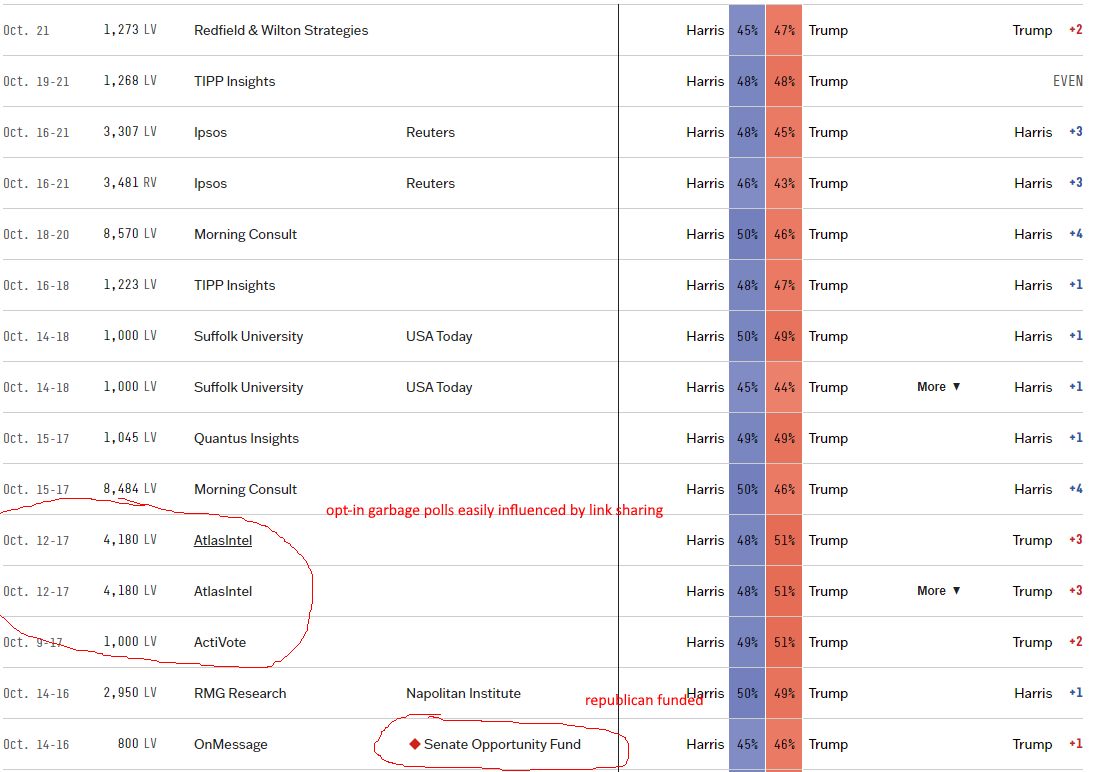Image resolution: width=1104 pixels, height=772 pixels.
Task: Expand the More dropdown in Suffolk University row
Action: pyautogui.click(x=938, y=387)
